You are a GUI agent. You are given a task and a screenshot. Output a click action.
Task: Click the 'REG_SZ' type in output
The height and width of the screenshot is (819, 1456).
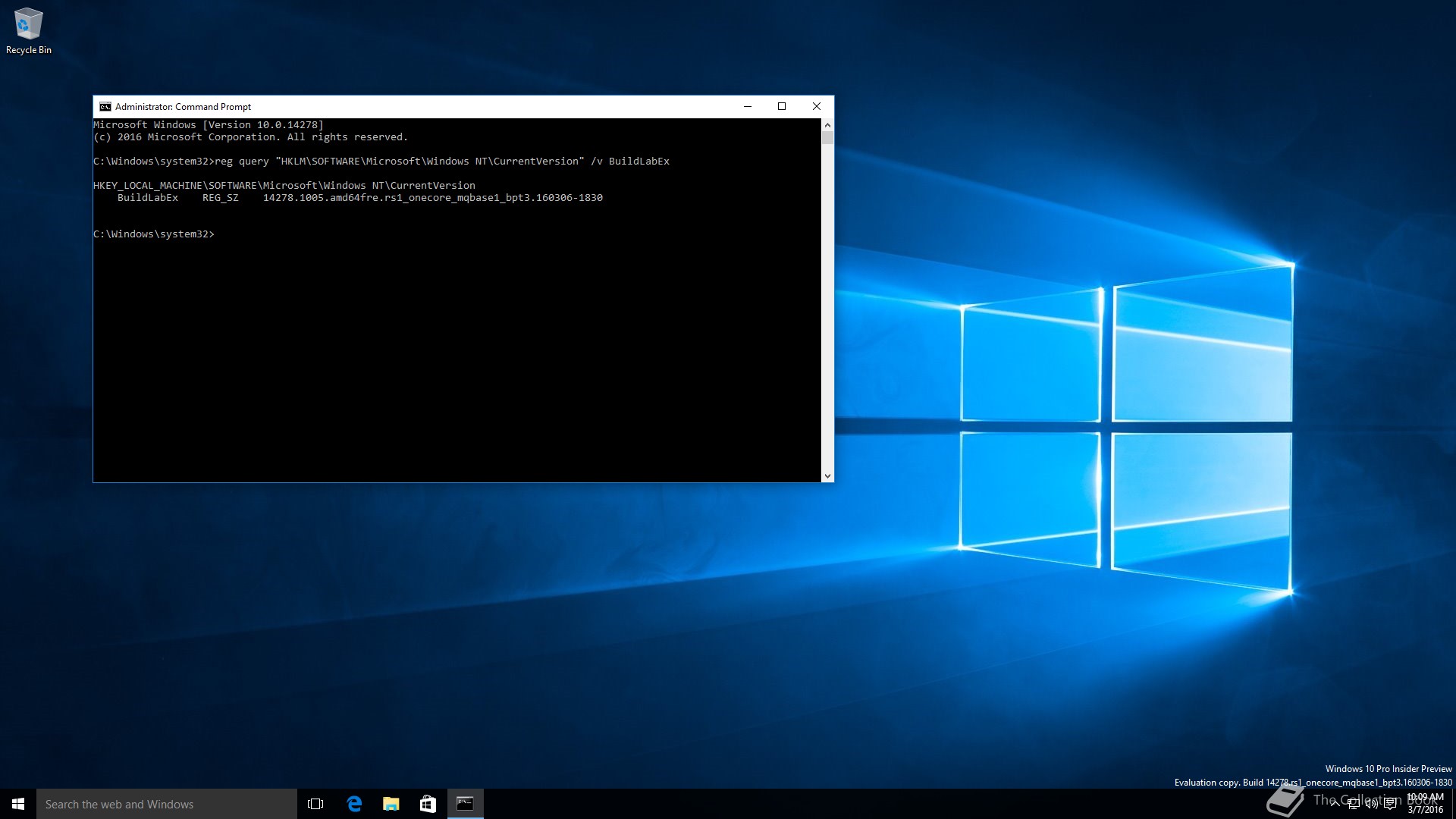(221, 198)
